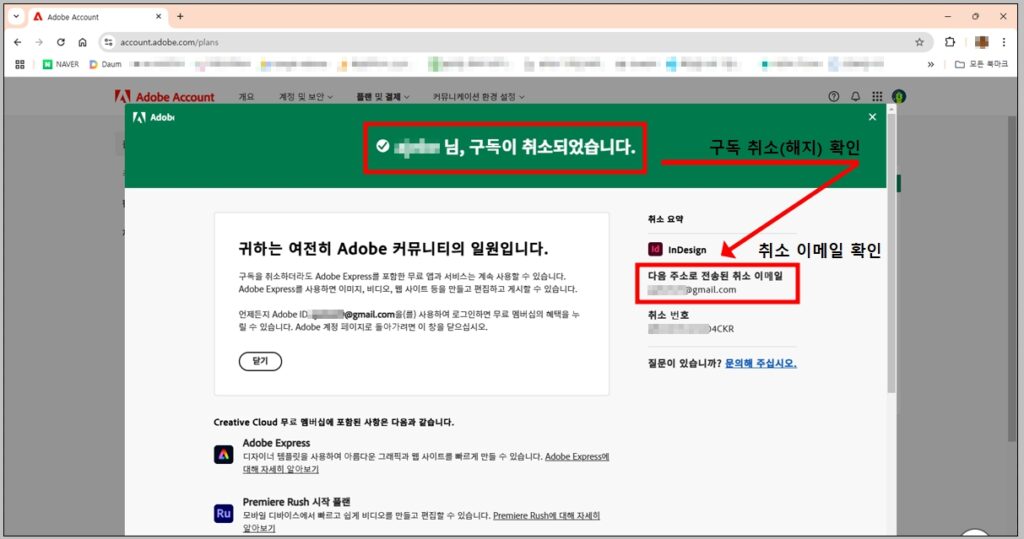Image resolution: width=1024 pixels, height=539 pixels.
Task: Maximize the browser window
Action: (x=976, y=16)
